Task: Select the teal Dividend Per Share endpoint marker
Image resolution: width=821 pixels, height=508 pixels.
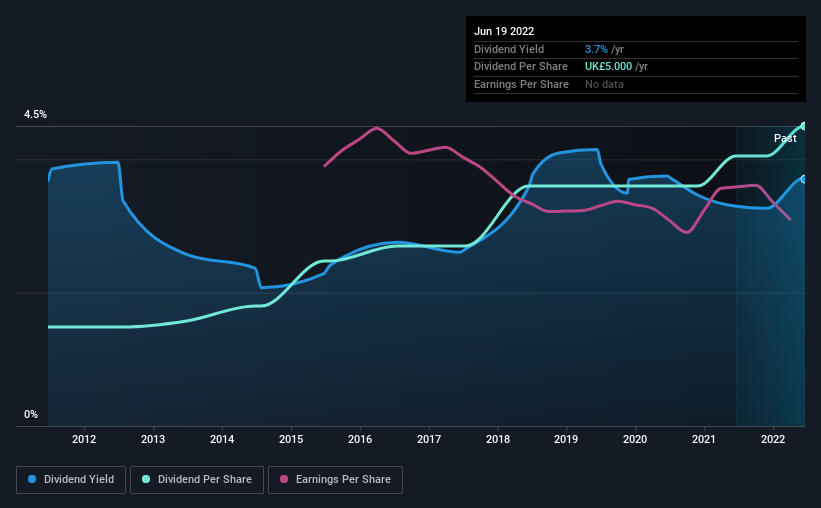Action: tap(804, 126)
